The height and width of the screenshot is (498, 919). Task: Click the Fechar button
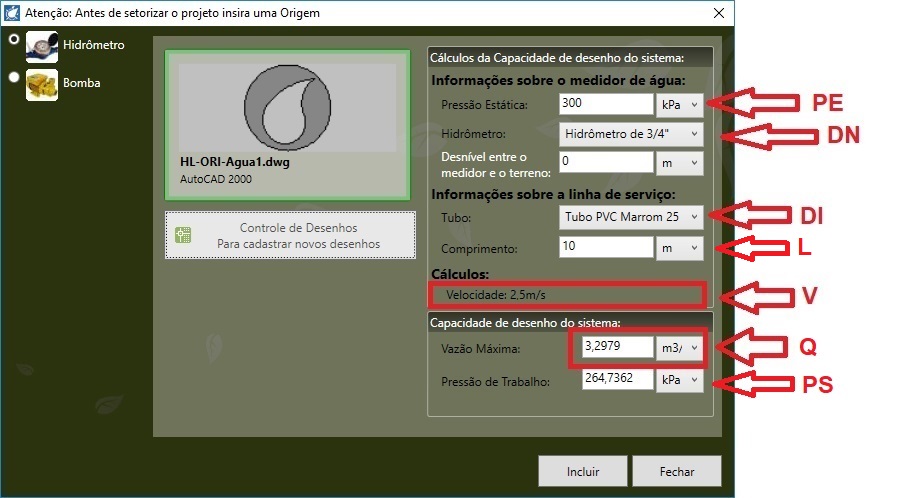pyautogui.click(x=677, y=471)
